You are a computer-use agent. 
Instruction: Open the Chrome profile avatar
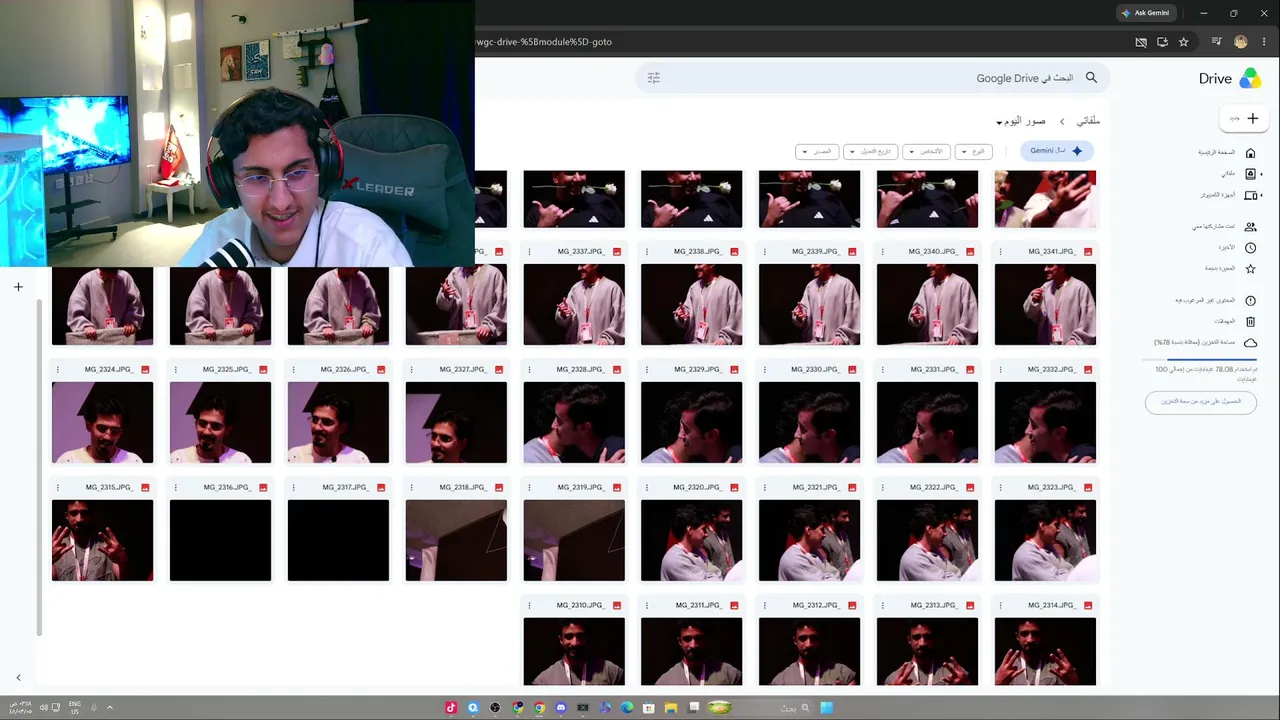(1241, 42)
